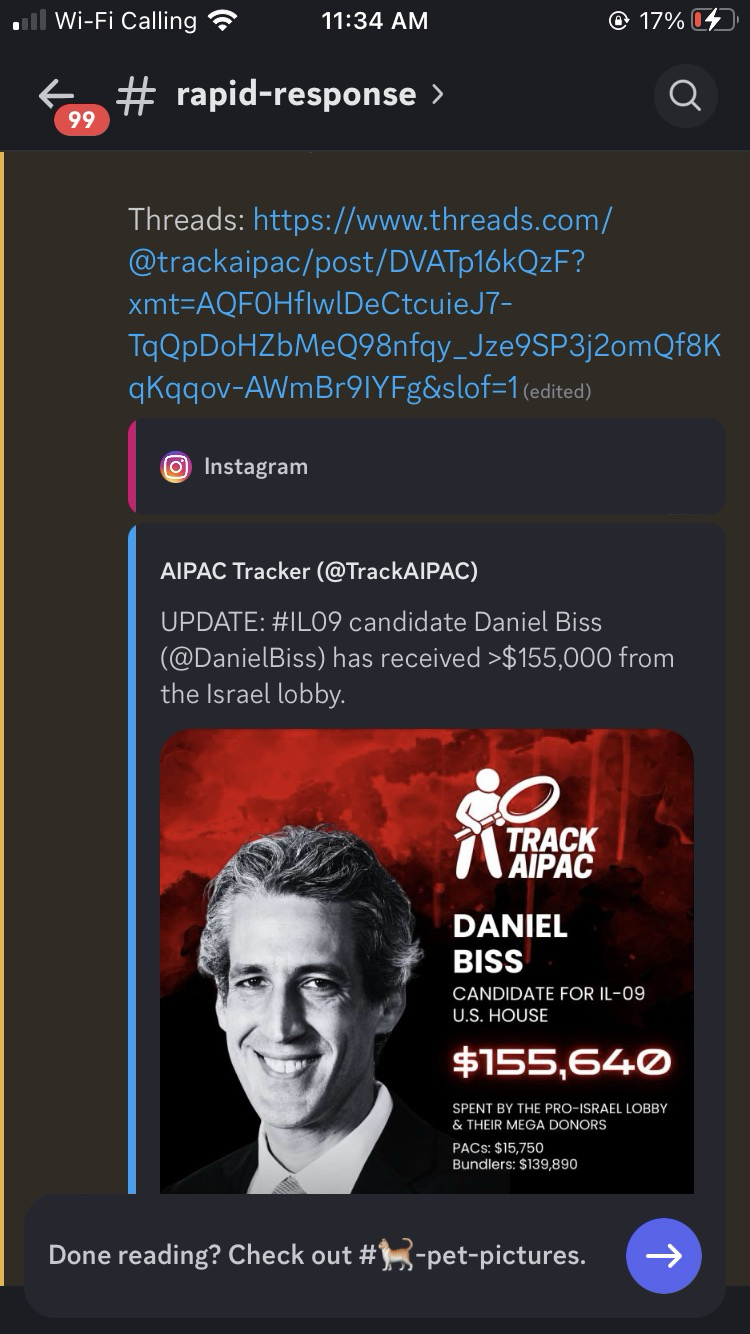Expand rapid-response channel details chevron
Viewport: 750px width, 1334px height.
pyautogui.click(x=437, y=95)
